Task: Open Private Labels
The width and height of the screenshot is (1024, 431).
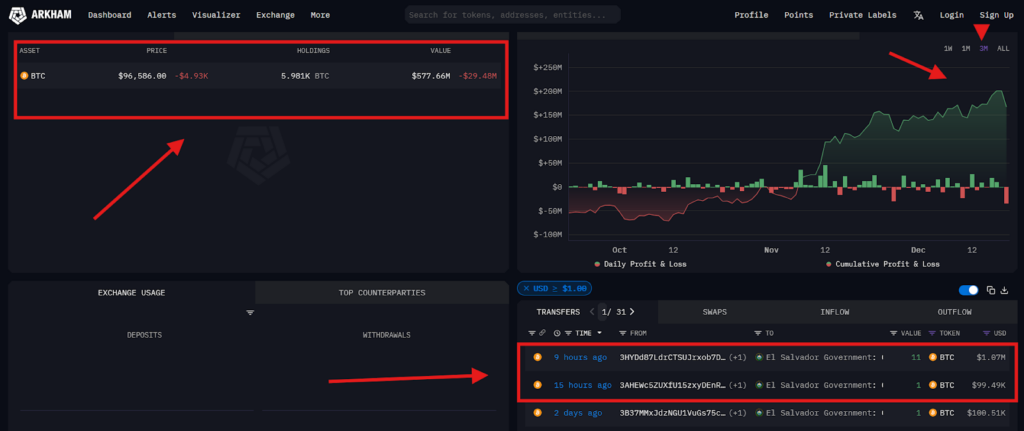Action: (863, 15)
